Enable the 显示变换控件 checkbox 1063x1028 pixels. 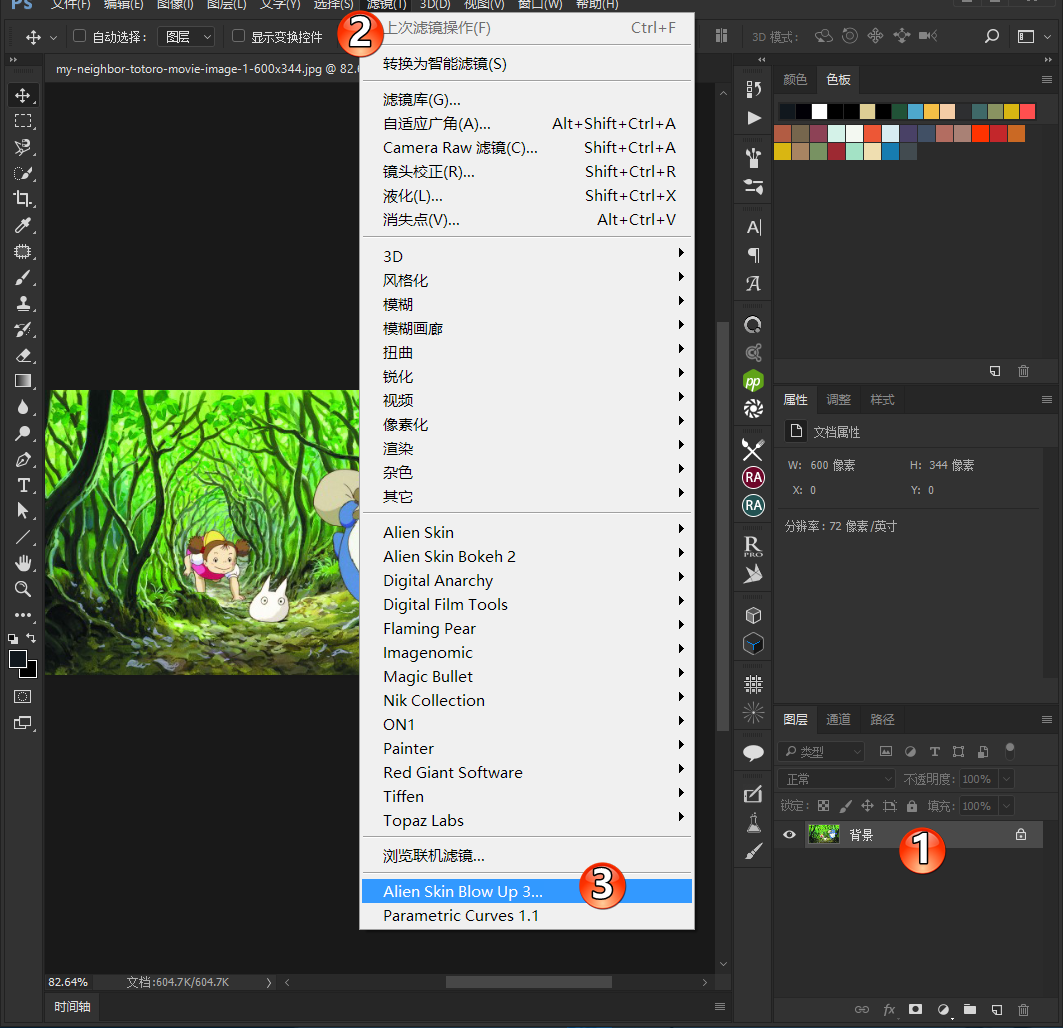238,36
